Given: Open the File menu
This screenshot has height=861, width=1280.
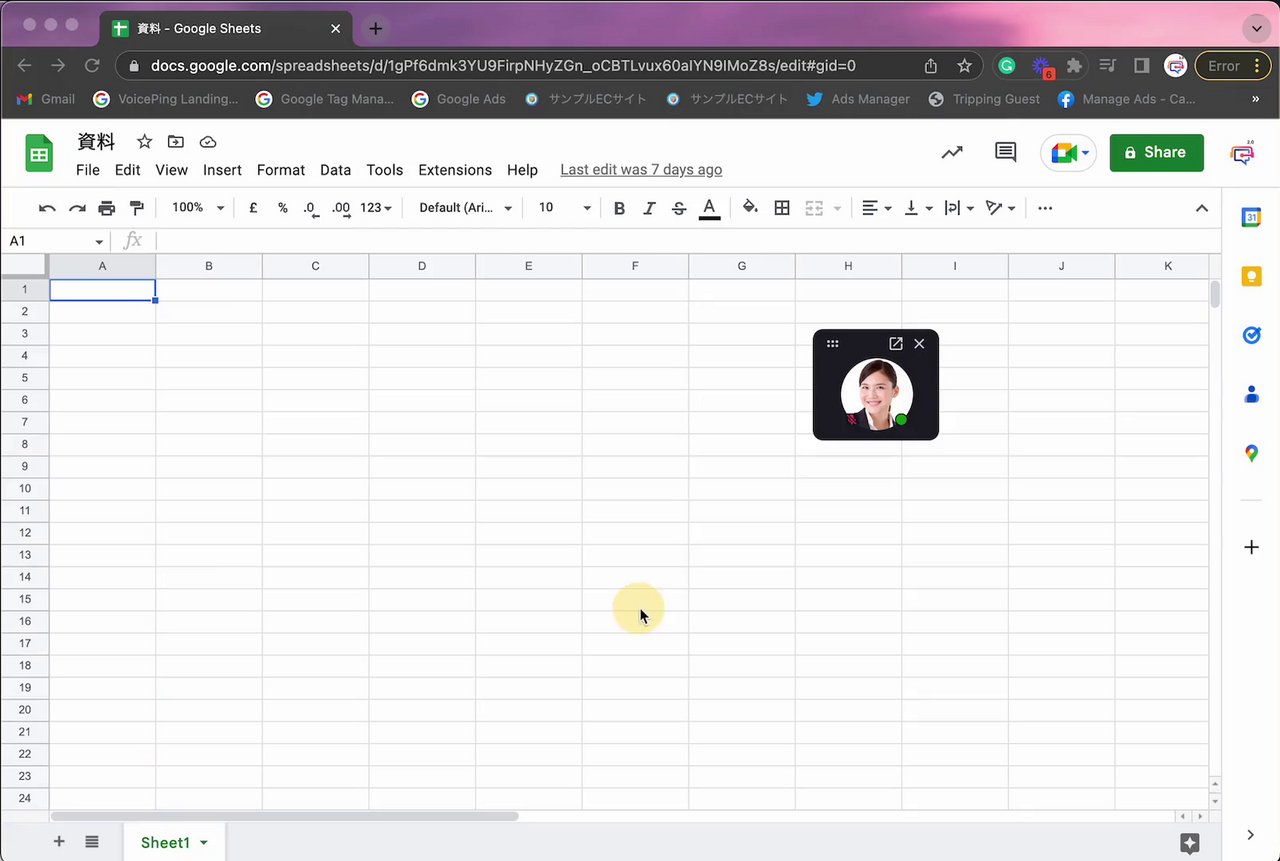Looking at the screenshot, I should tap(88, 170).
